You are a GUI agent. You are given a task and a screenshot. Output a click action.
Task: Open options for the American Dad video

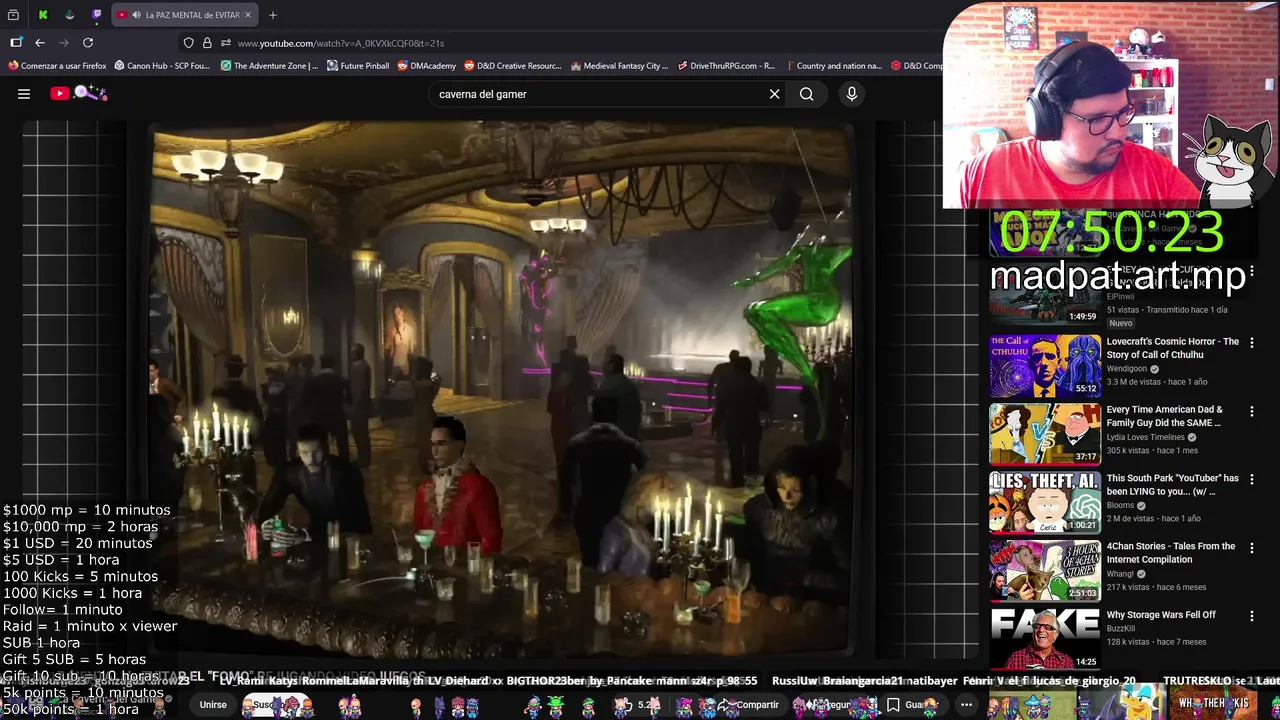click(x=1251, y=411)
